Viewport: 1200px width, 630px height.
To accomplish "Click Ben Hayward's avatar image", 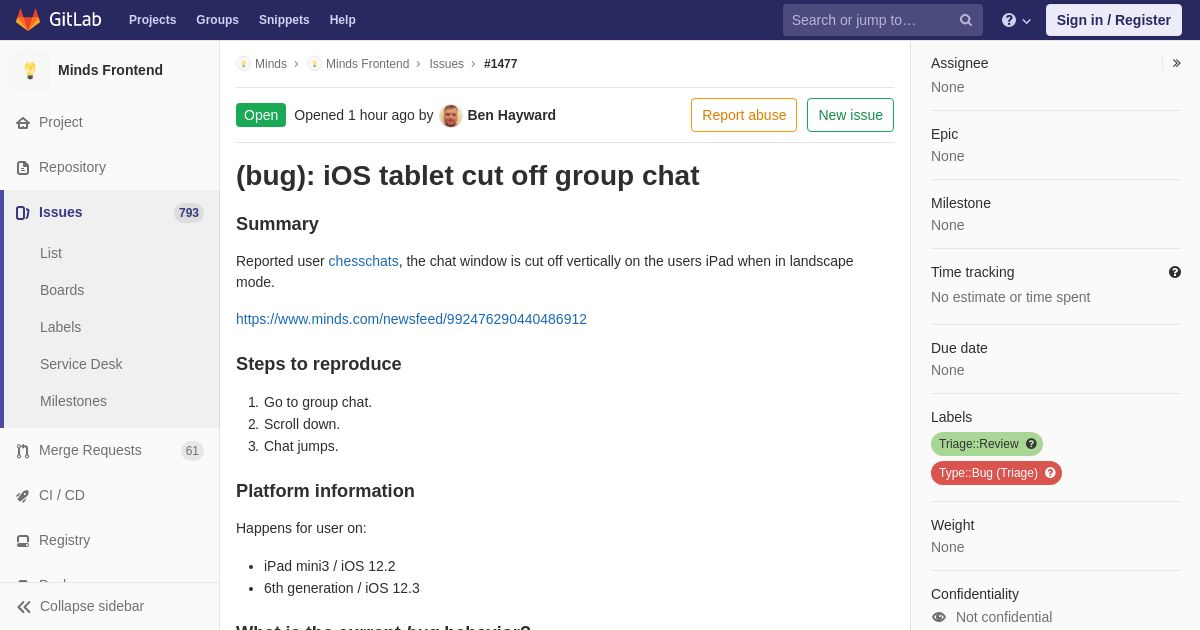I will [451, 115].
